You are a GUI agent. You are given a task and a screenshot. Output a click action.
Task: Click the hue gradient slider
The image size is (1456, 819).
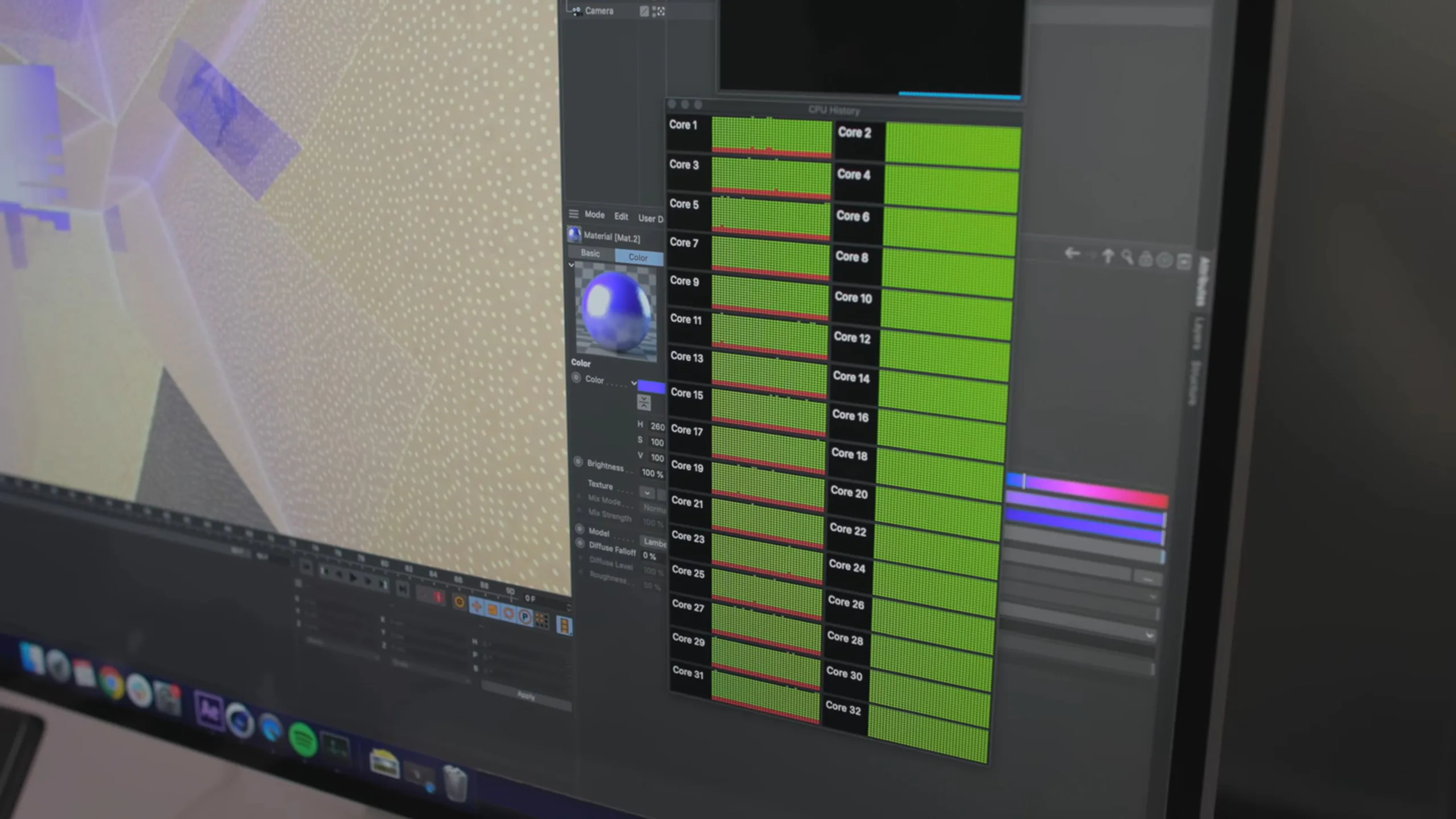coord(1087,490)
